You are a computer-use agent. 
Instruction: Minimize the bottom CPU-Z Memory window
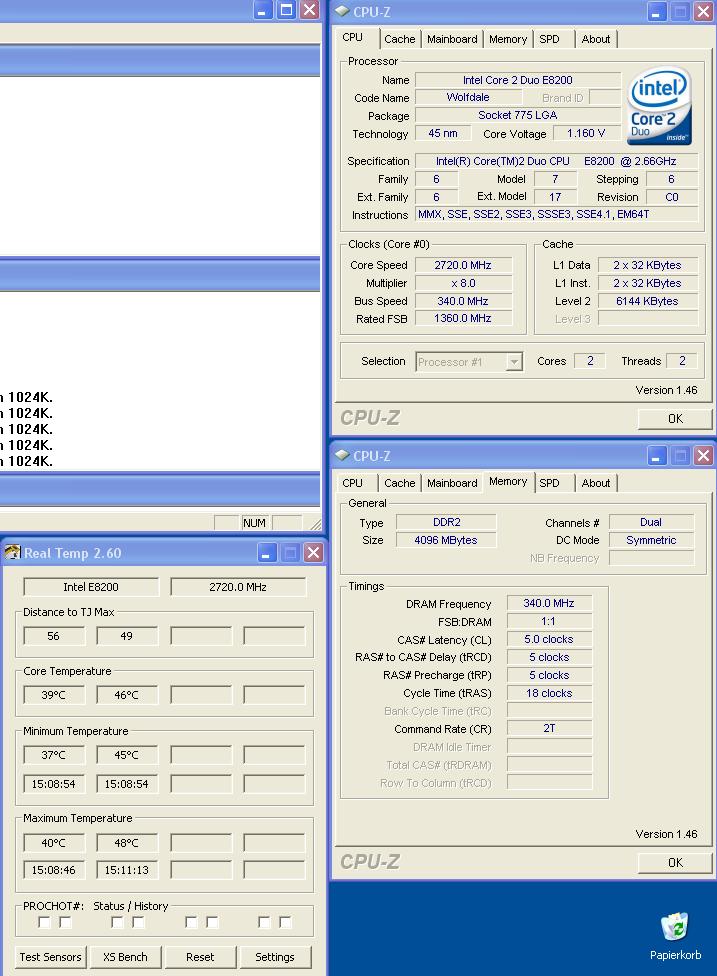[x=656, y=456]
